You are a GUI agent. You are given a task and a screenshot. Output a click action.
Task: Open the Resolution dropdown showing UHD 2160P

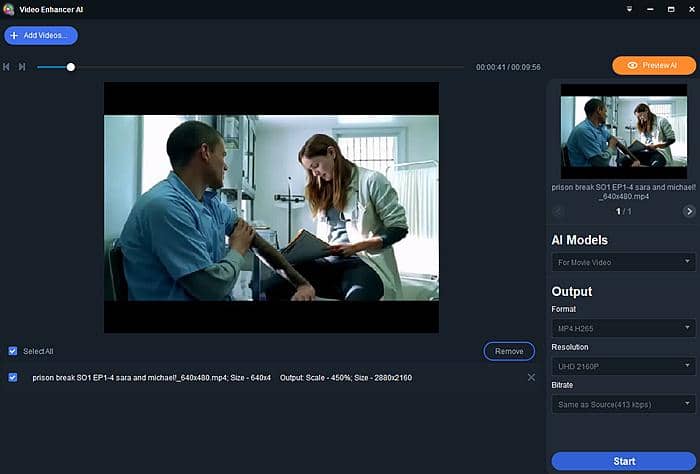624,366
